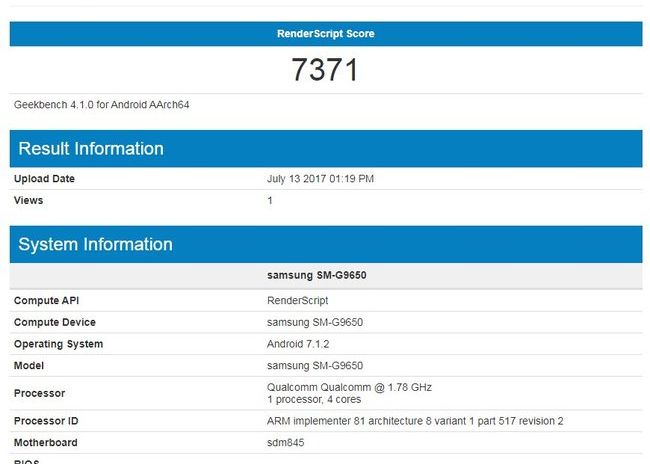This screenshot has height=464, width=650.
Task: Click the Processor row label
Action: (x=39, y=393)
